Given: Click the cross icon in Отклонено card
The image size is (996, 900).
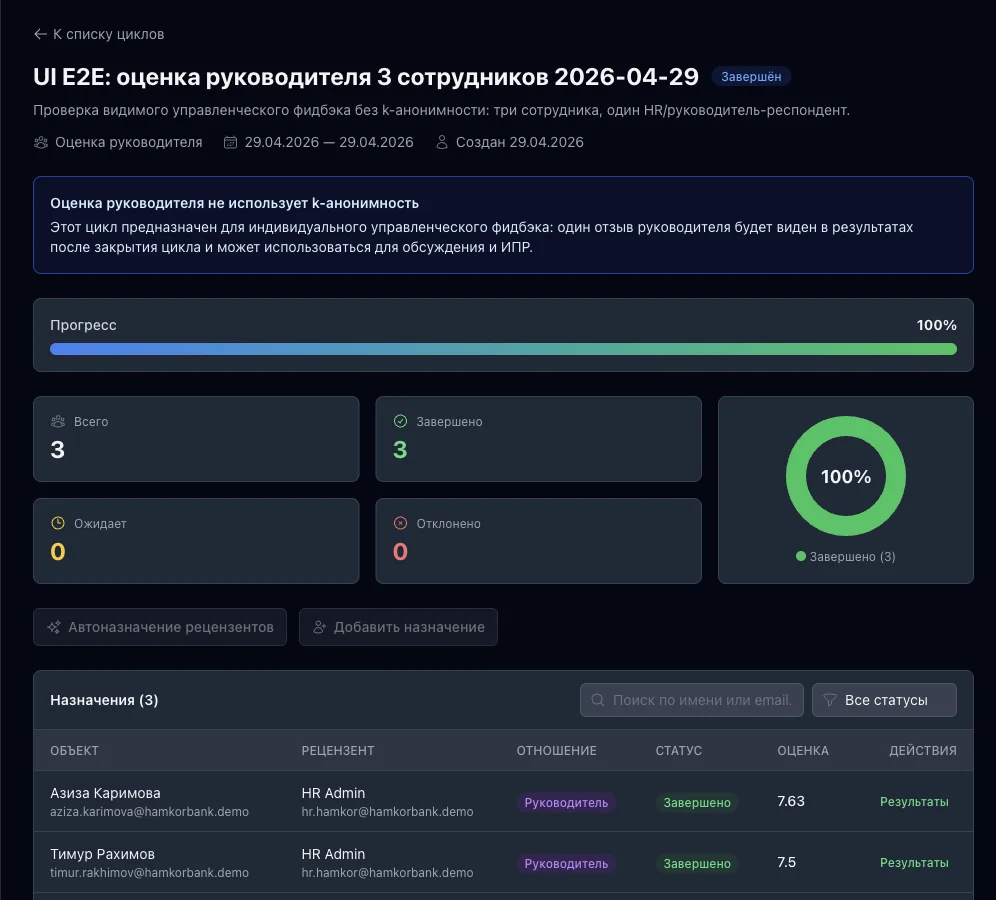Looking at the screenshot, I should click(400, 523).
